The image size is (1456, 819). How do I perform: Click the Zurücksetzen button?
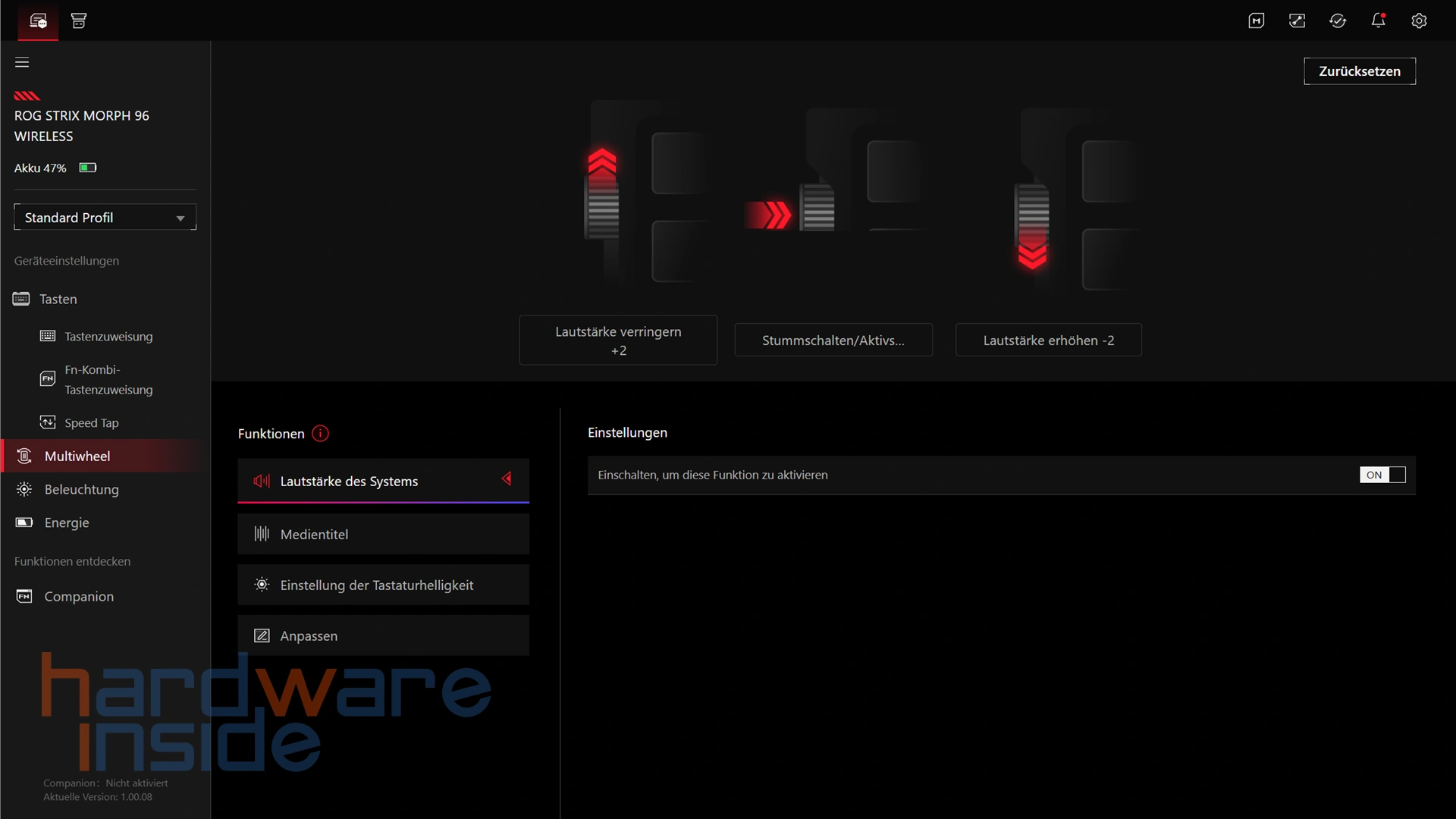(1360, 71)
